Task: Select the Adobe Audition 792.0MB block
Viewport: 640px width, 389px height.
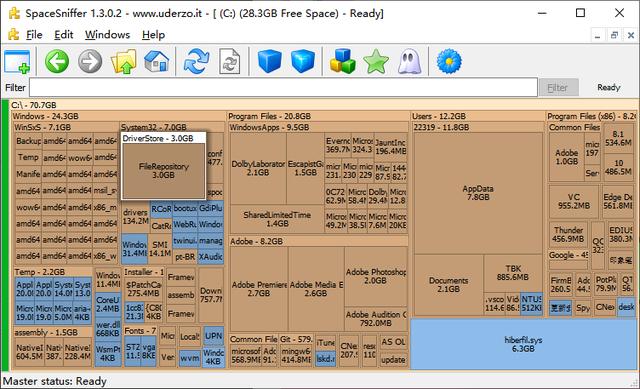Action: click(376, 319)
